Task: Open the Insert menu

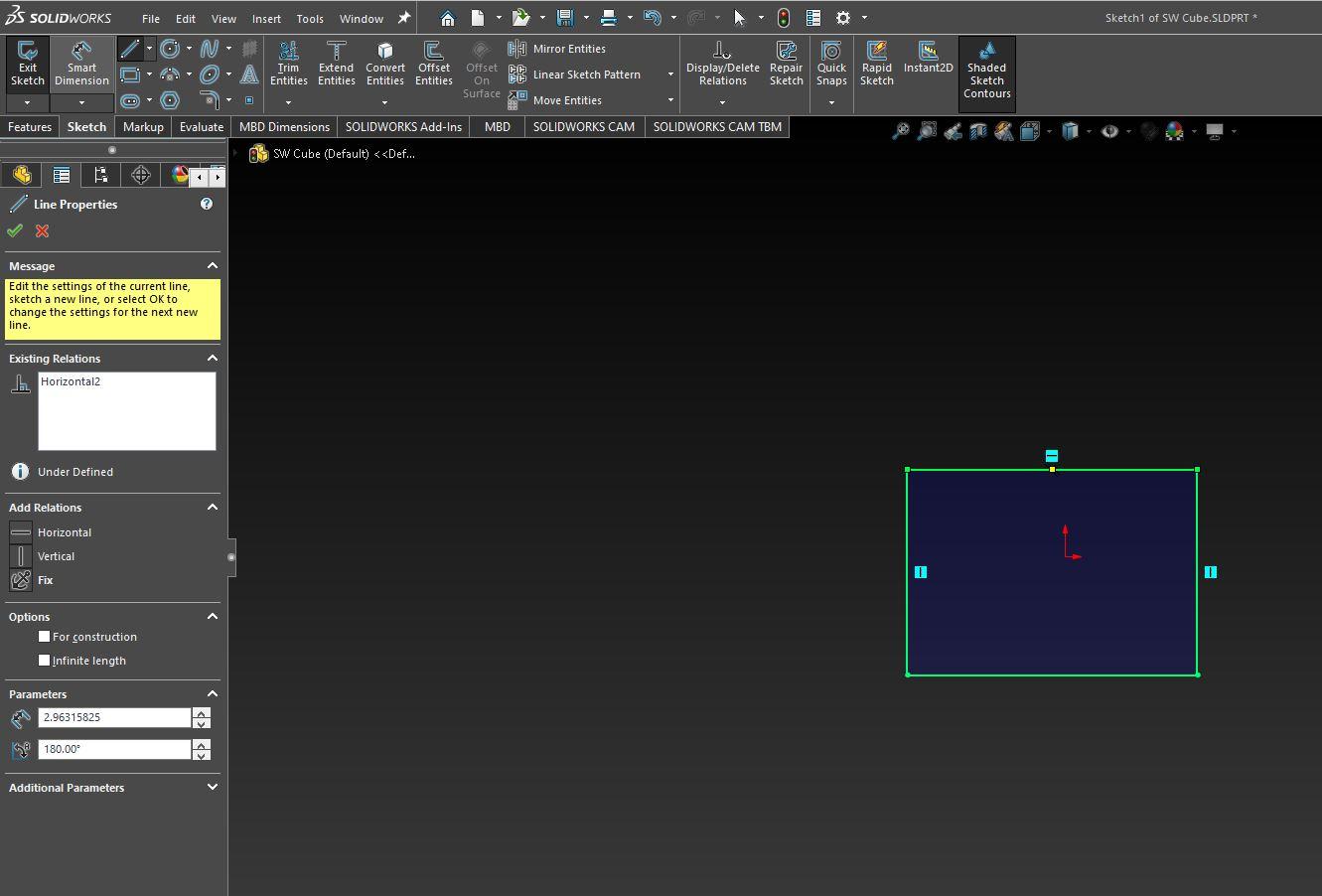Action: (x=266, y=18)
